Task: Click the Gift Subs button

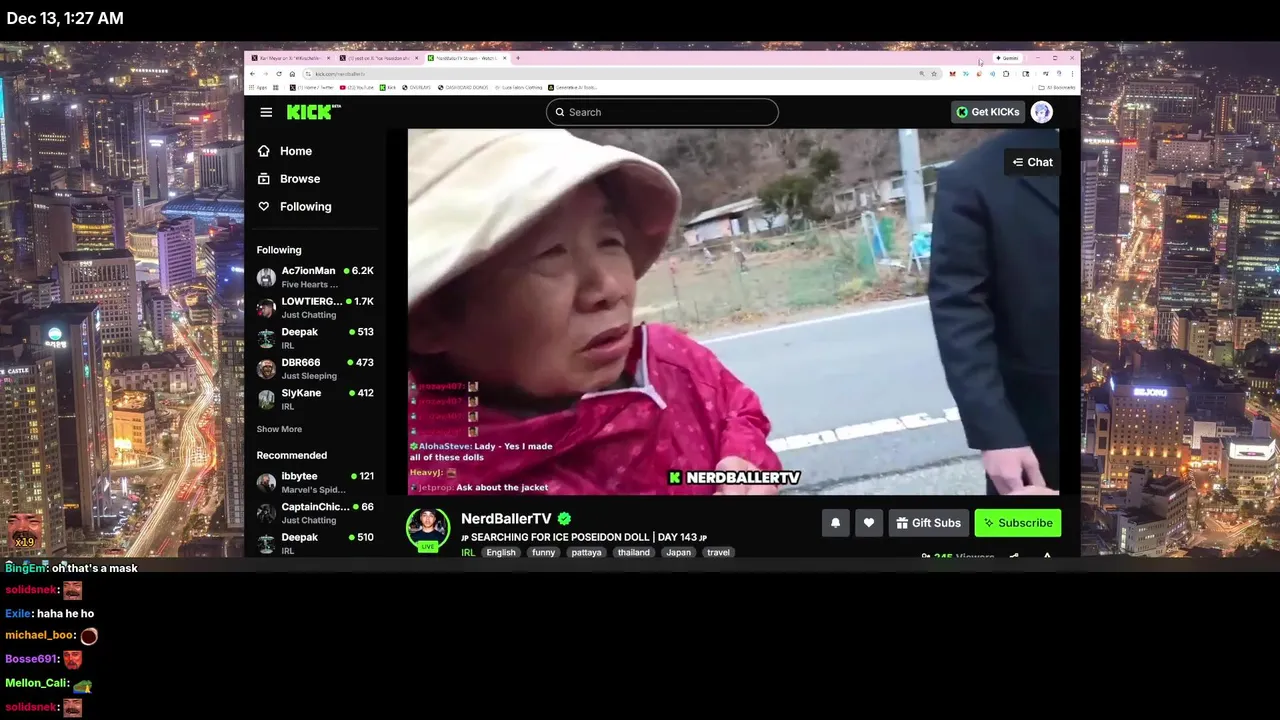Action: click(x=928, y=523)
